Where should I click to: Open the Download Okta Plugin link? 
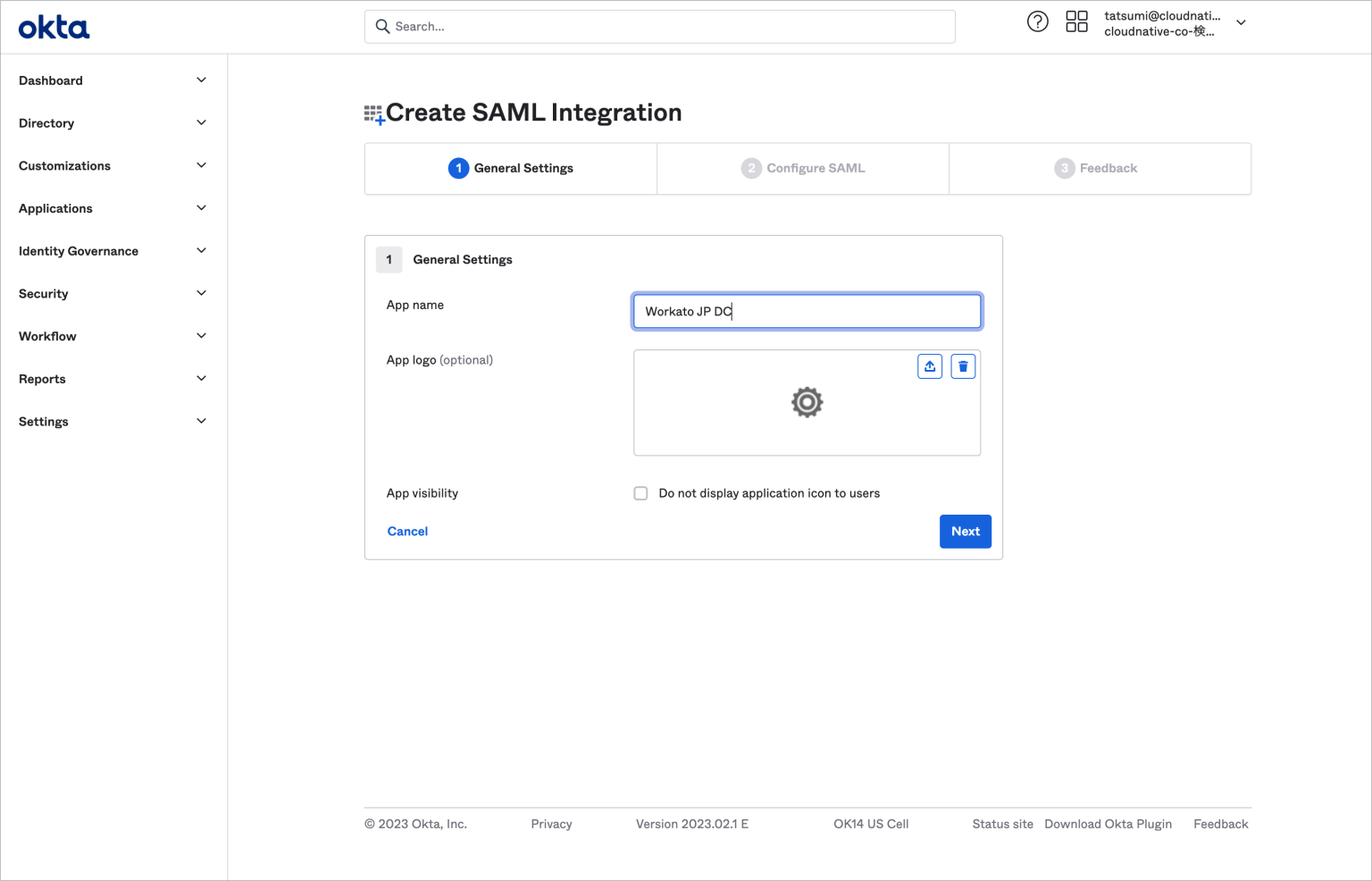pyautogui.click(x=1108, y=823)
